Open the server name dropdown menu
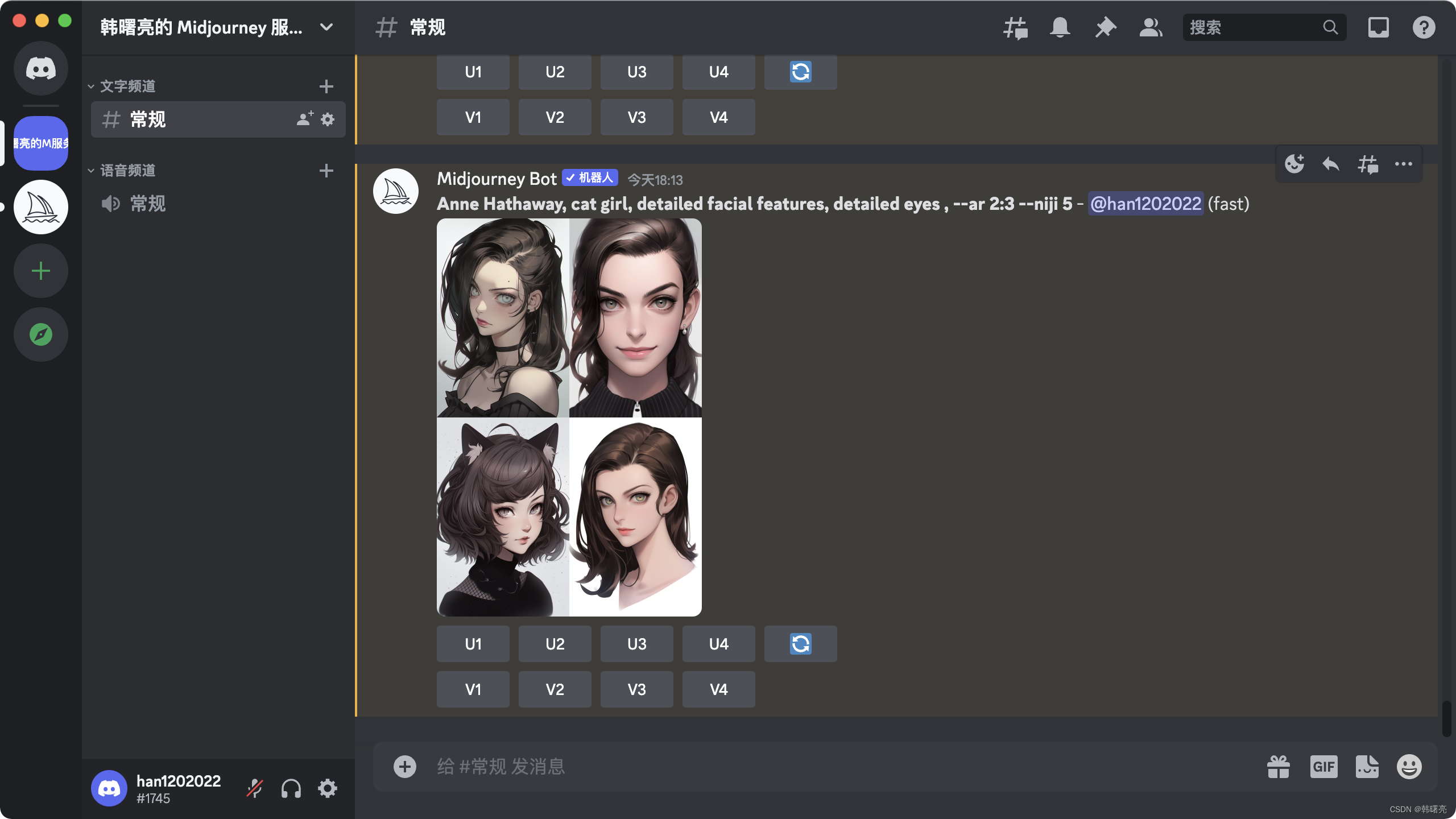The image size is (1456, 819). (326, 27)
